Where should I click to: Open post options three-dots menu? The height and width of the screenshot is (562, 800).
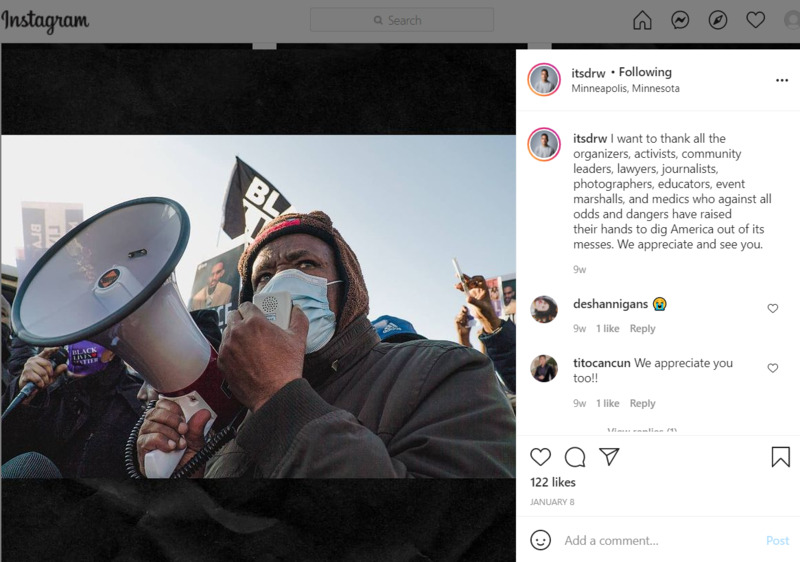(782, 81)
